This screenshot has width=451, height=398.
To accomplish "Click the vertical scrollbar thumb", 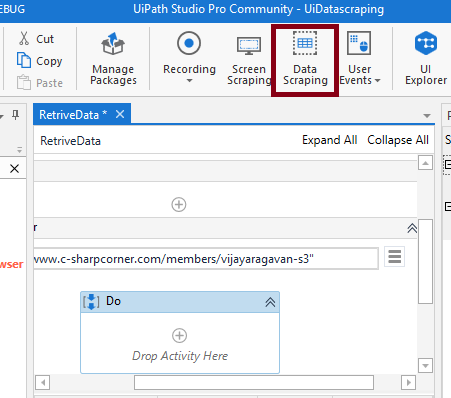I will pyautogui.click(x=425, y=261).
